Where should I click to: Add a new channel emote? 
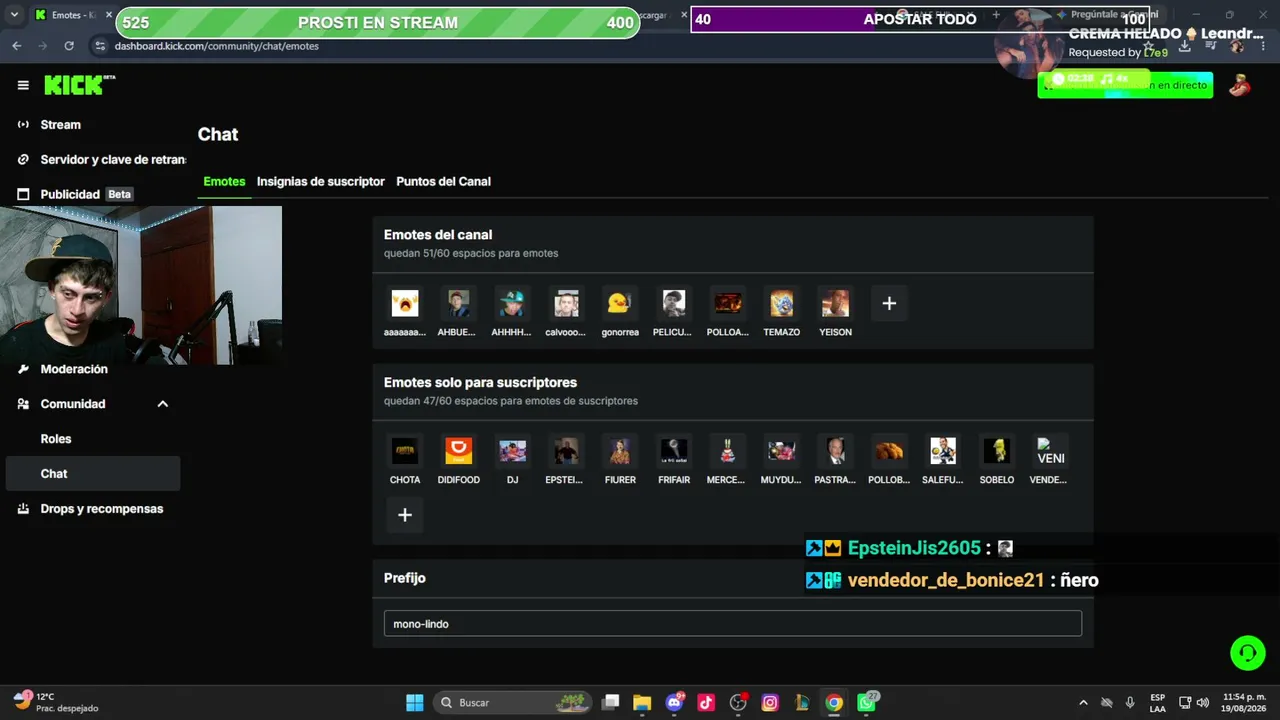point(889,303)
